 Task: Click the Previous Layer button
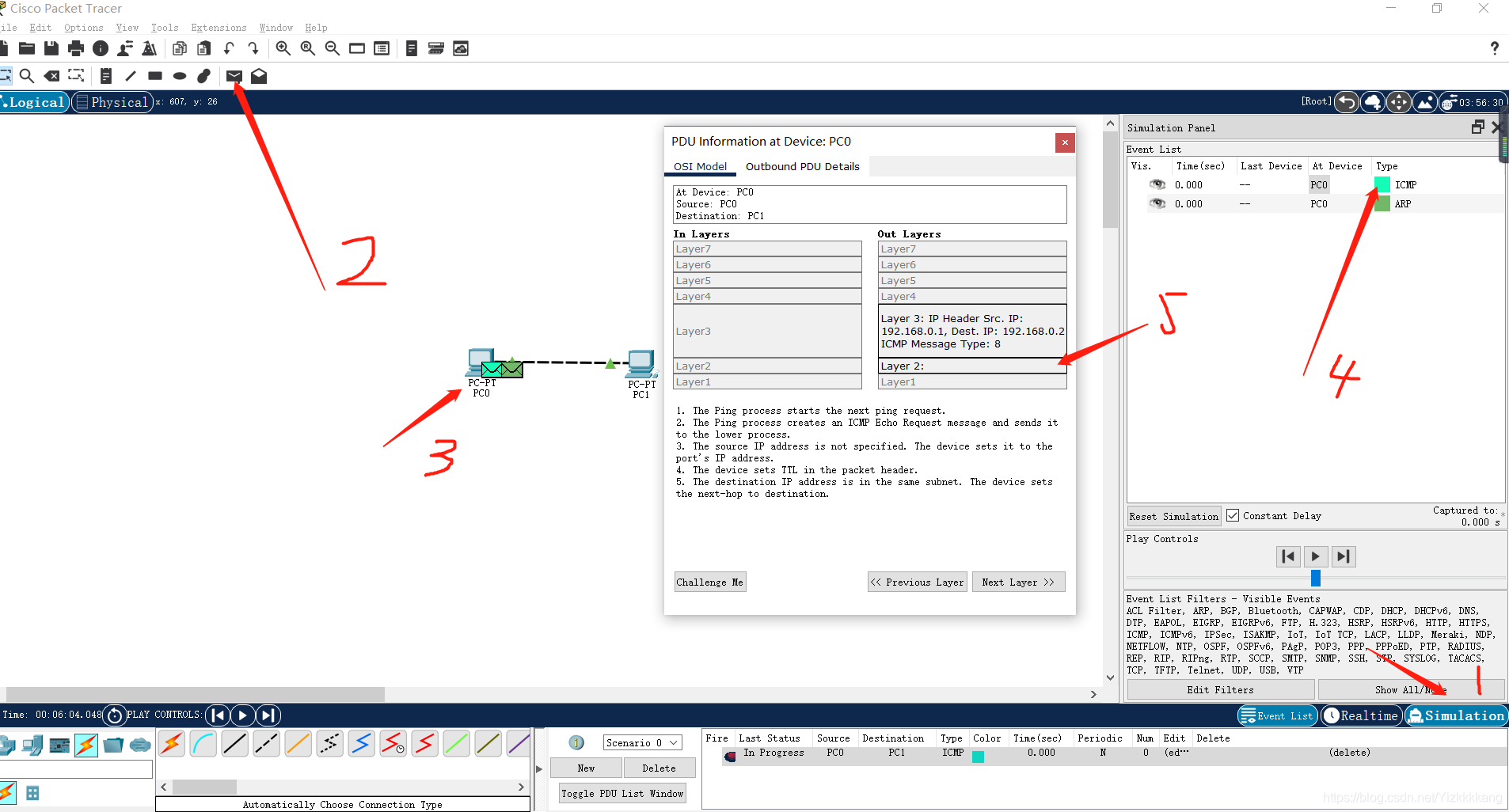tap(917, 582)
